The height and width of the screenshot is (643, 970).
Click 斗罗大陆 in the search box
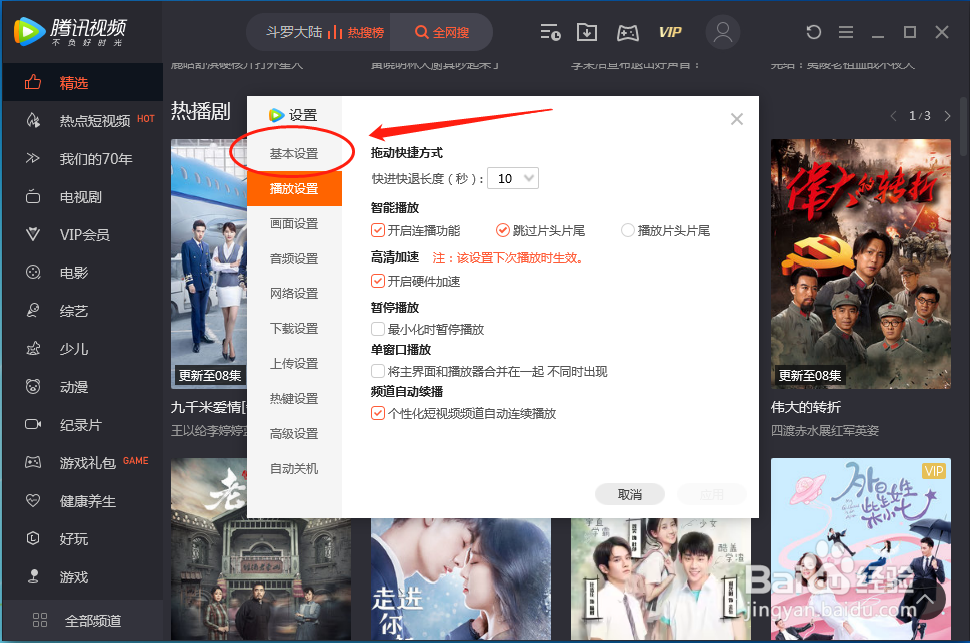[294, 32]
